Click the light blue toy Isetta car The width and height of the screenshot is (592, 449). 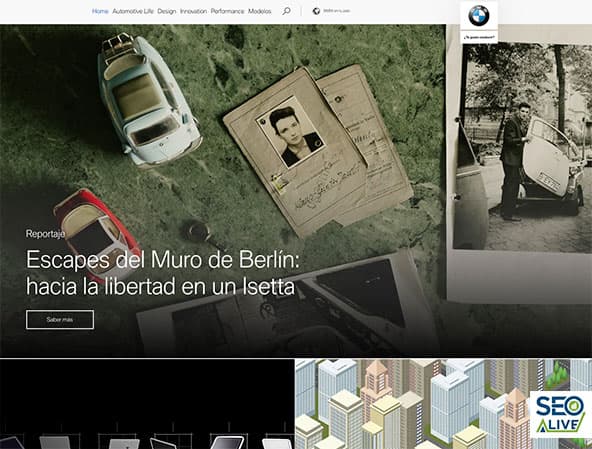(148, 100)
